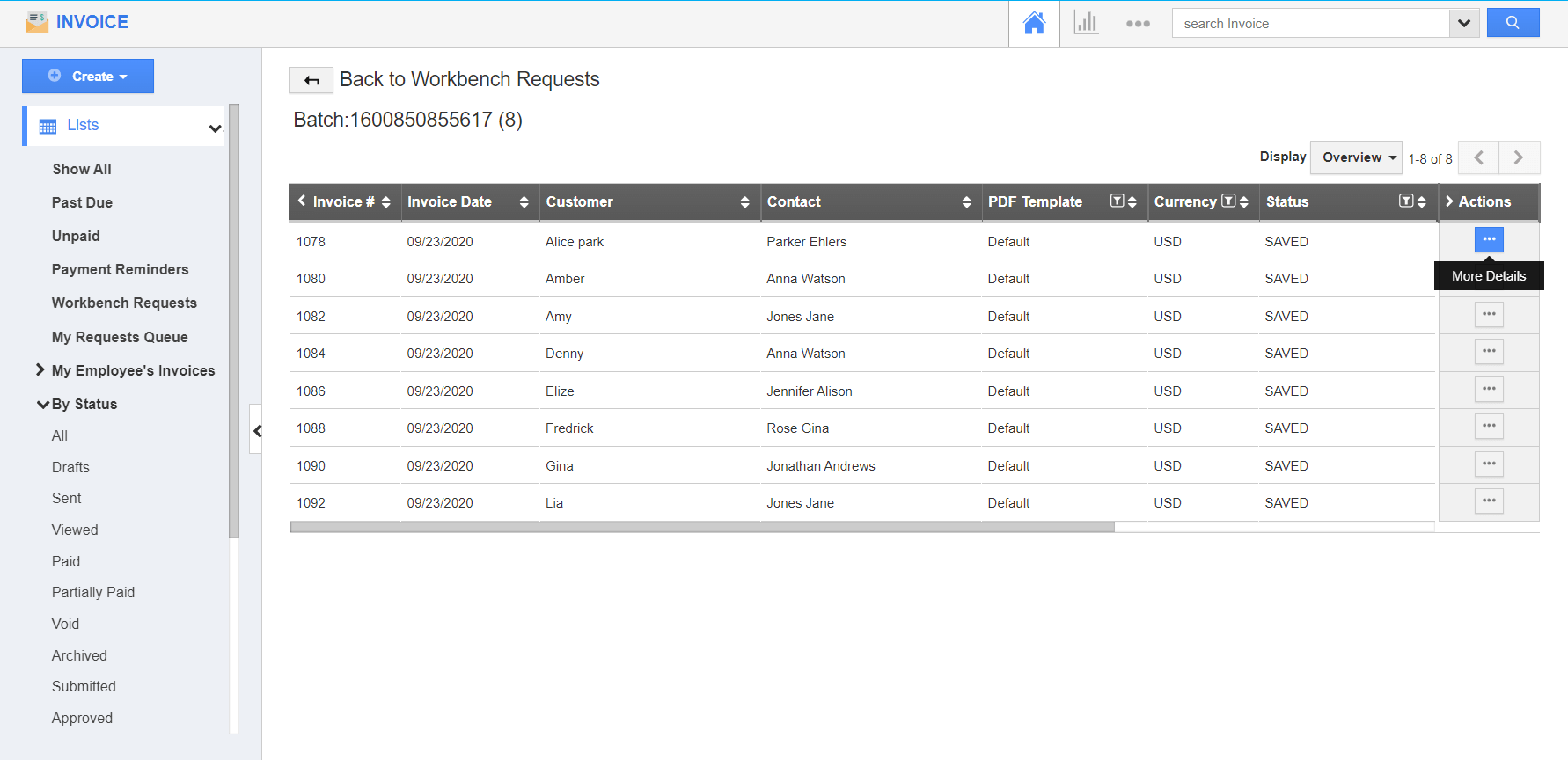Filter by status All

tap(60, 435)
